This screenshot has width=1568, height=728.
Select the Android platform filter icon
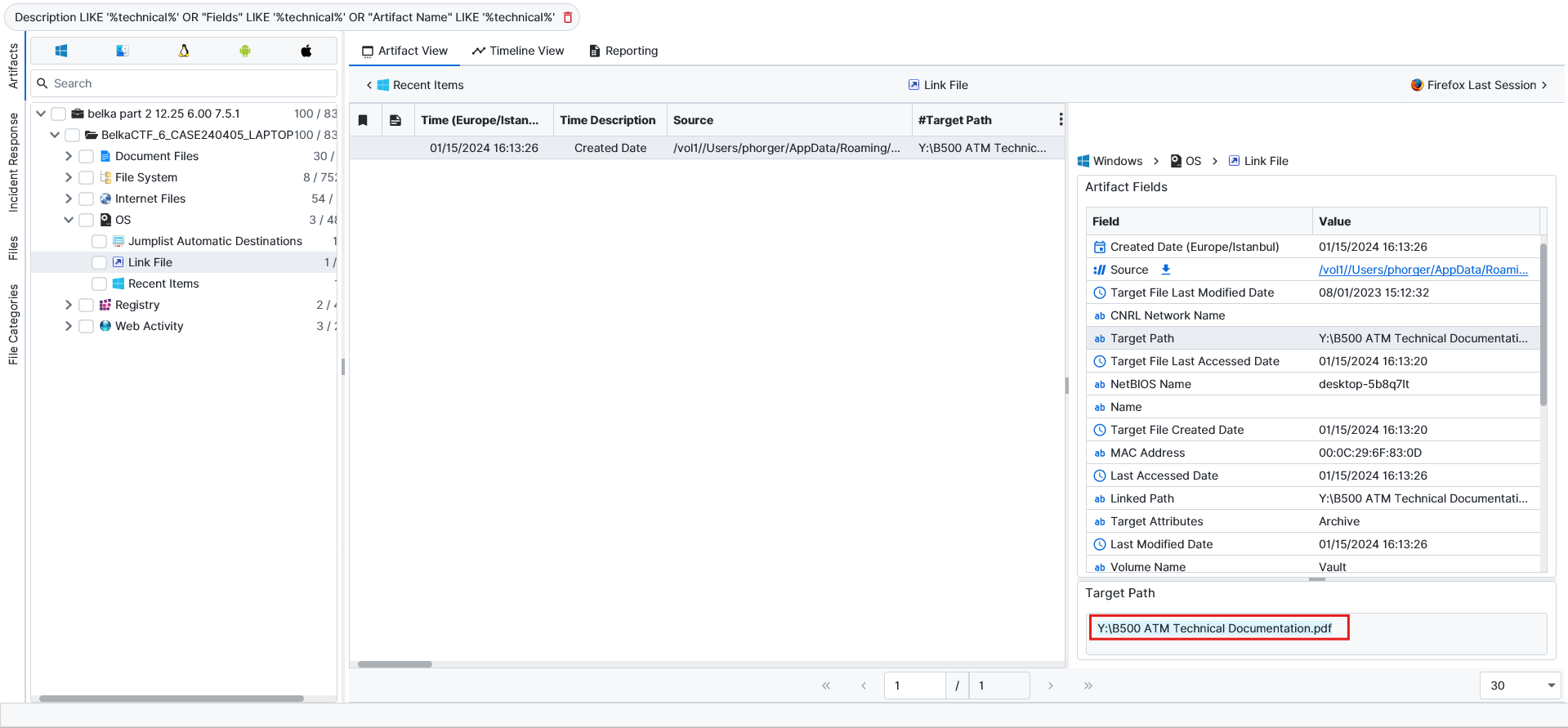(245, 51)
